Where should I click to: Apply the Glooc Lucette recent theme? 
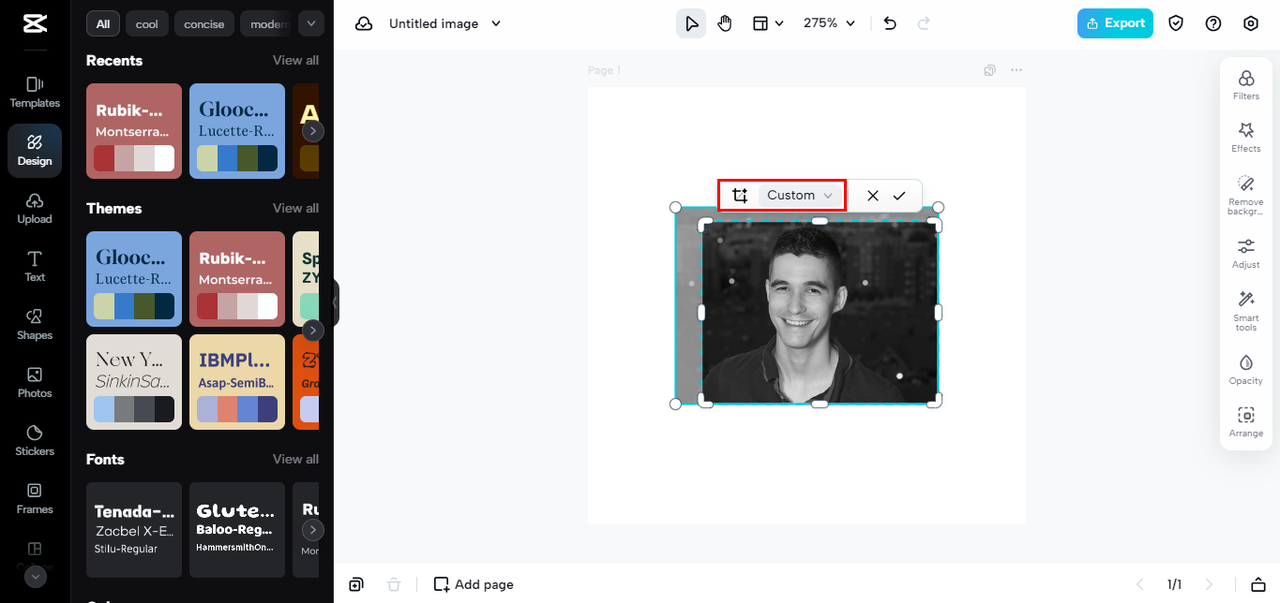pos(237,131)
